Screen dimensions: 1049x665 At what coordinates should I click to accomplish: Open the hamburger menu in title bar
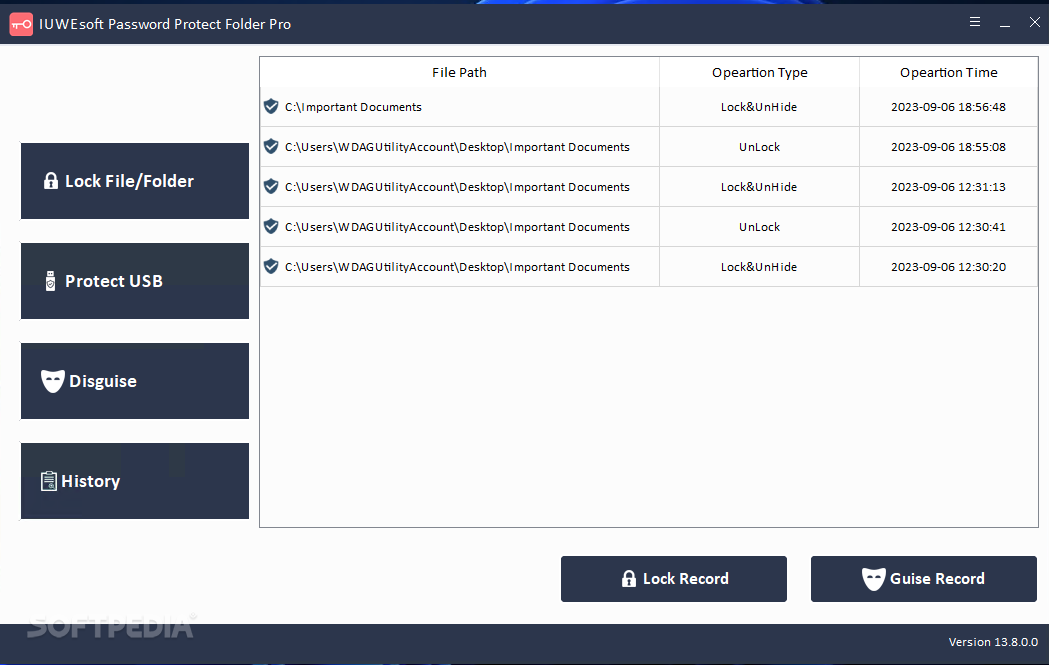975,22
